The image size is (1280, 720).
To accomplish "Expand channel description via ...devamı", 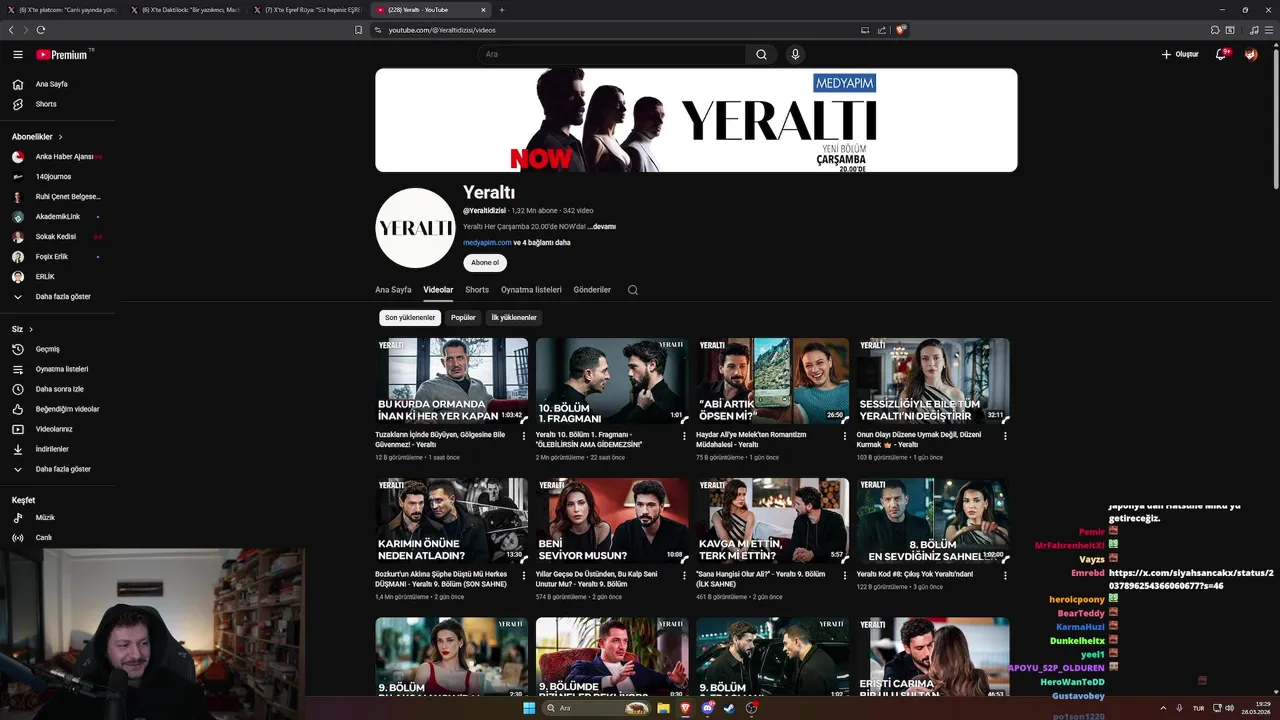I will (602, 227).
